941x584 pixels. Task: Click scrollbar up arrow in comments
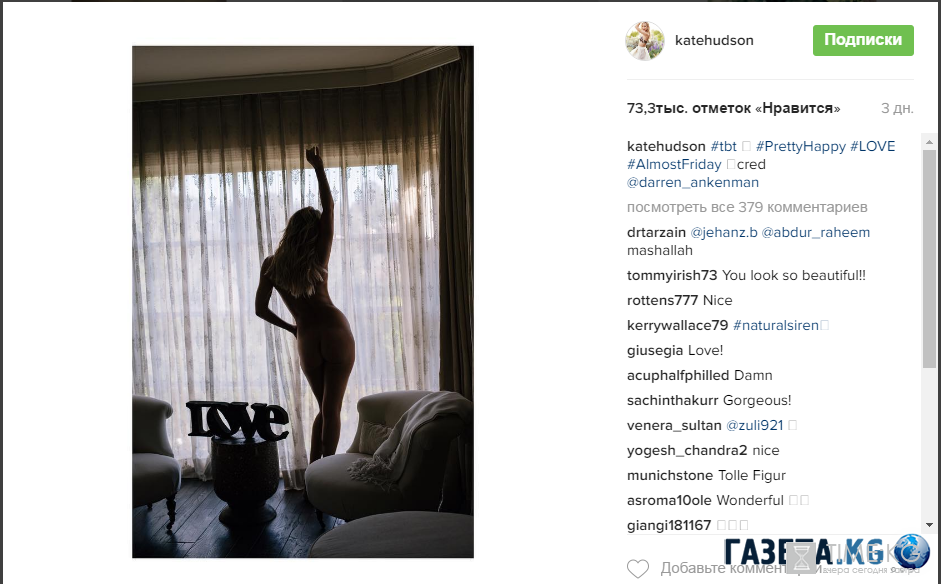coord(930,142)
